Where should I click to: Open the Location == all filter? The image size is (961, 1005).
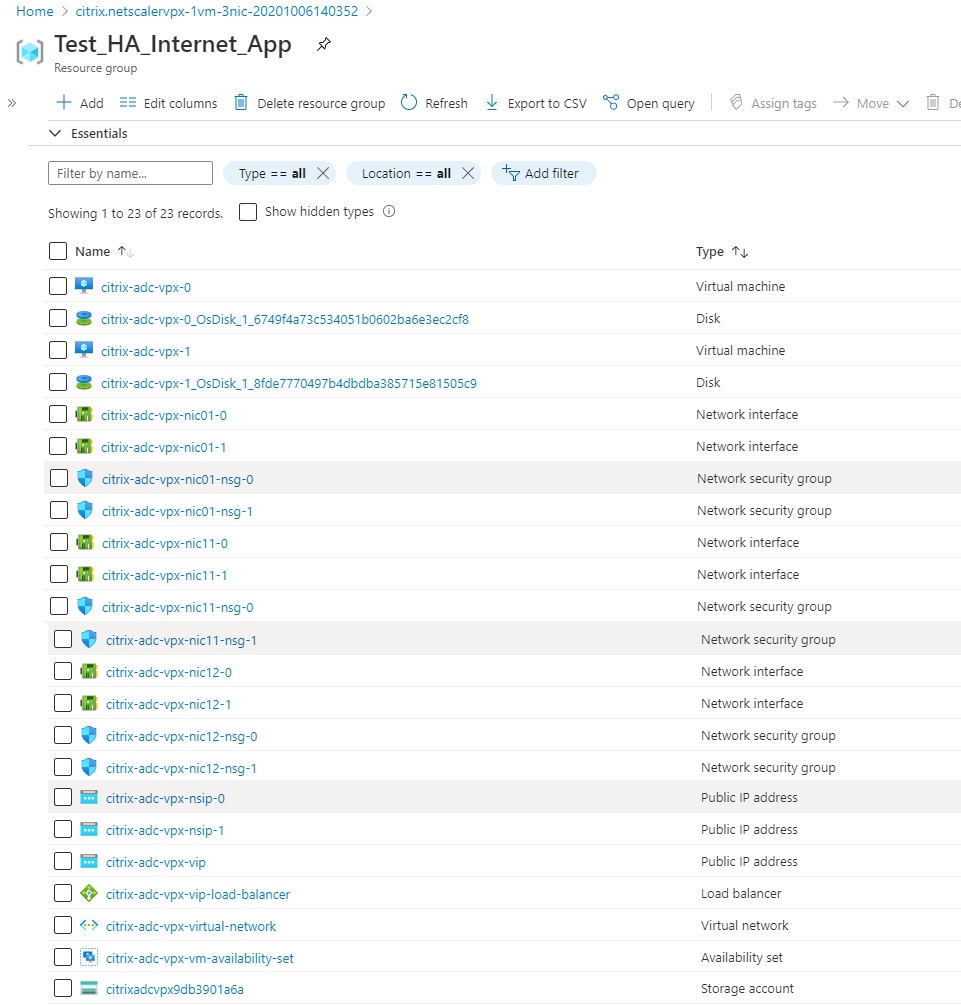[406, 173]
